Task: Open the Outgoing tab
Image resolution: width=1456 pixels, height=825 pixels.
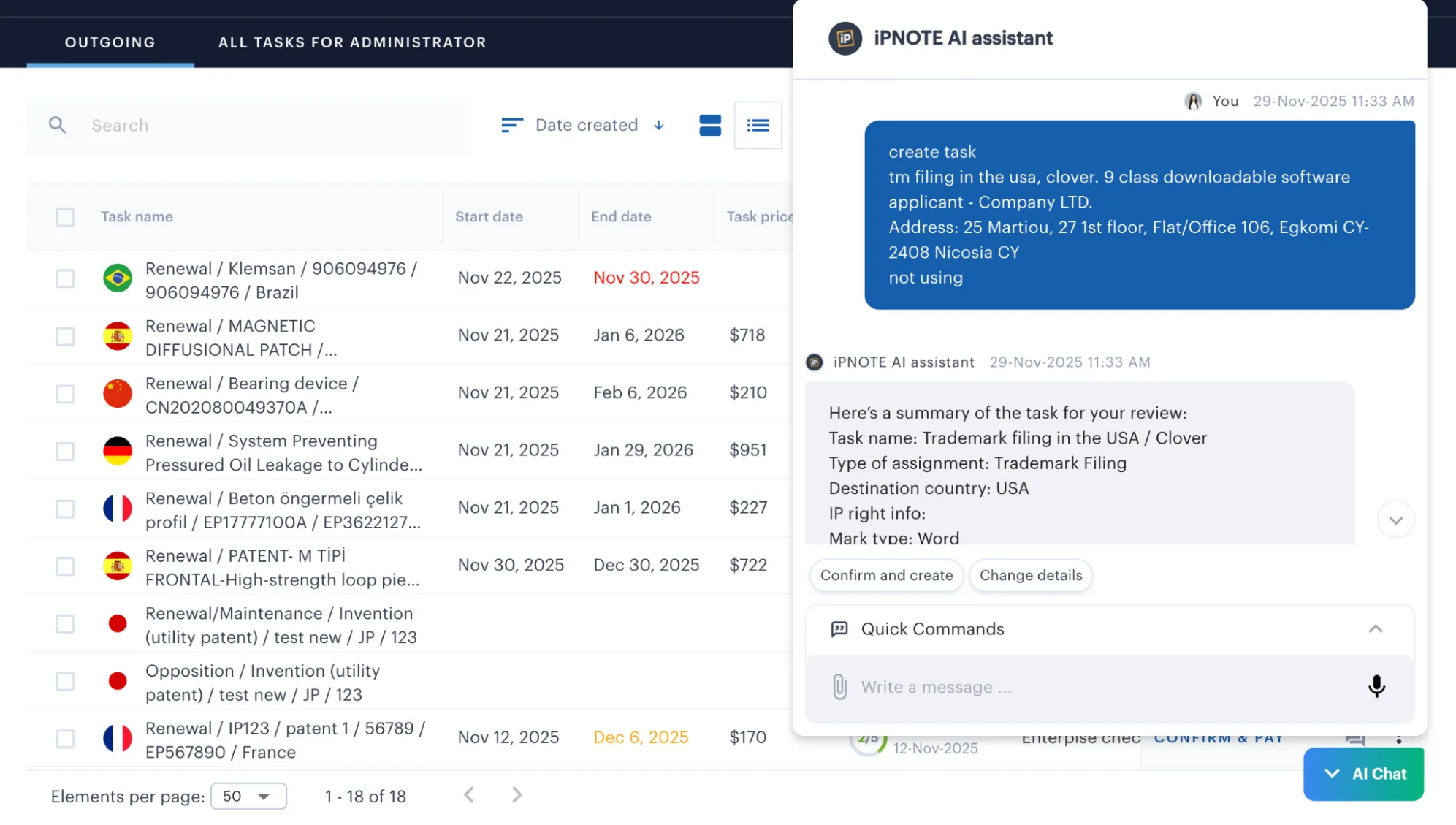Action: (x=110, y=42)
